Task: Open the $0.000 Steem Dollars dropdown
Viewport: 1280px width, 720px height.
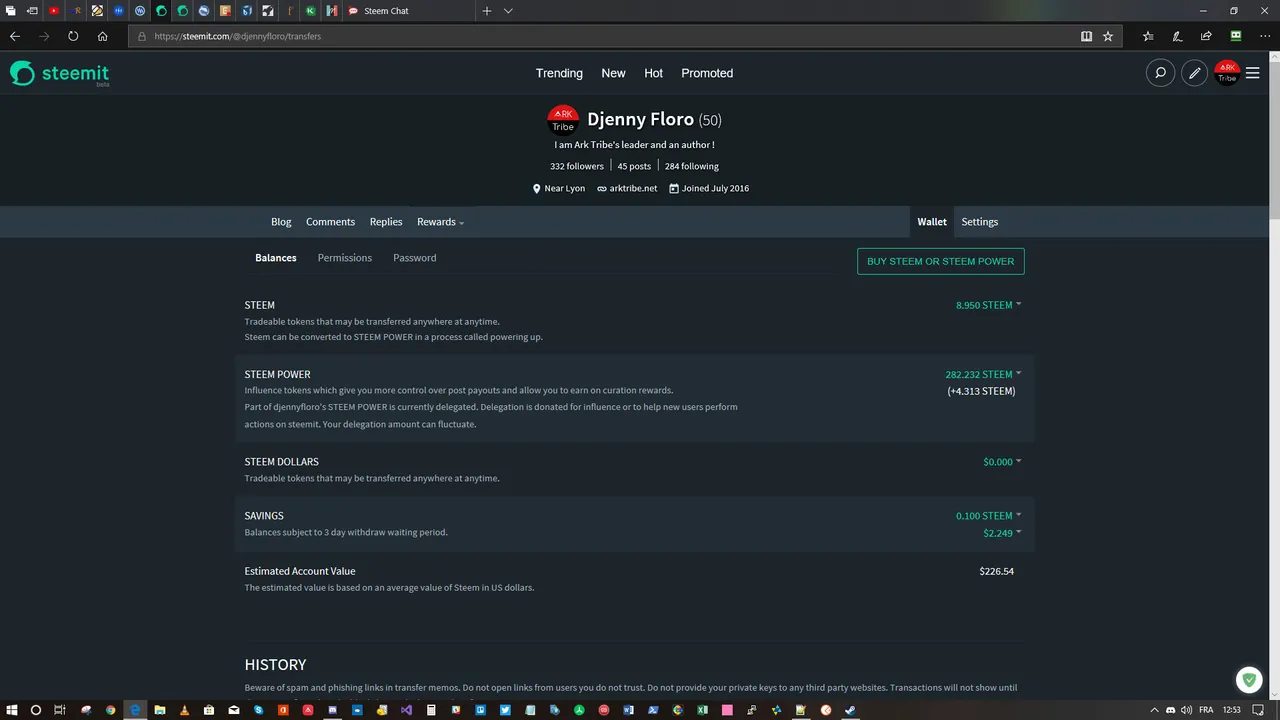Action: click(x=1002, y=462)
